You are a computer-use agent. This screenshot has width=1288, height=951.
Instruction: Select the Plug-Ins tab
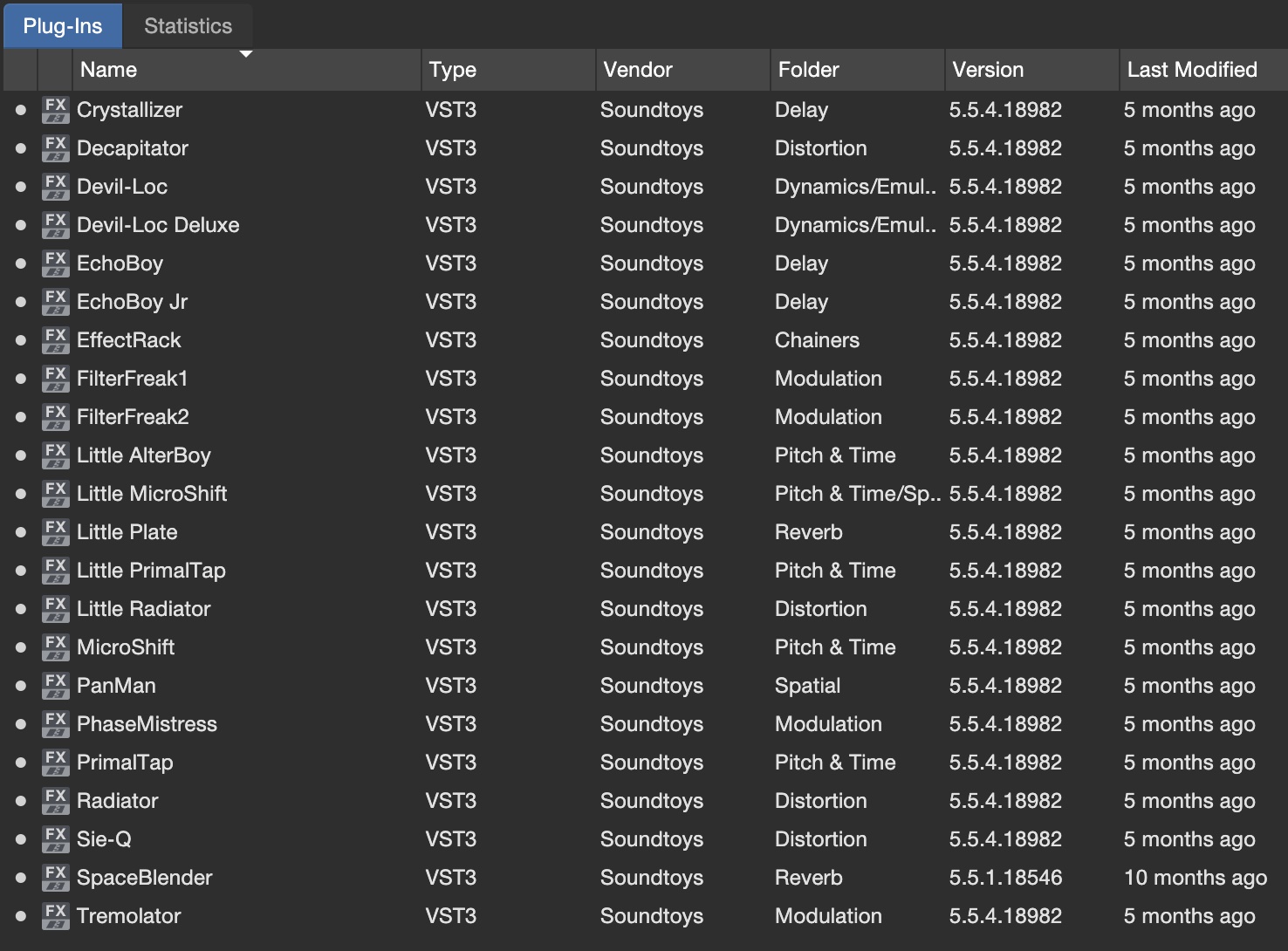coord(62,25)
